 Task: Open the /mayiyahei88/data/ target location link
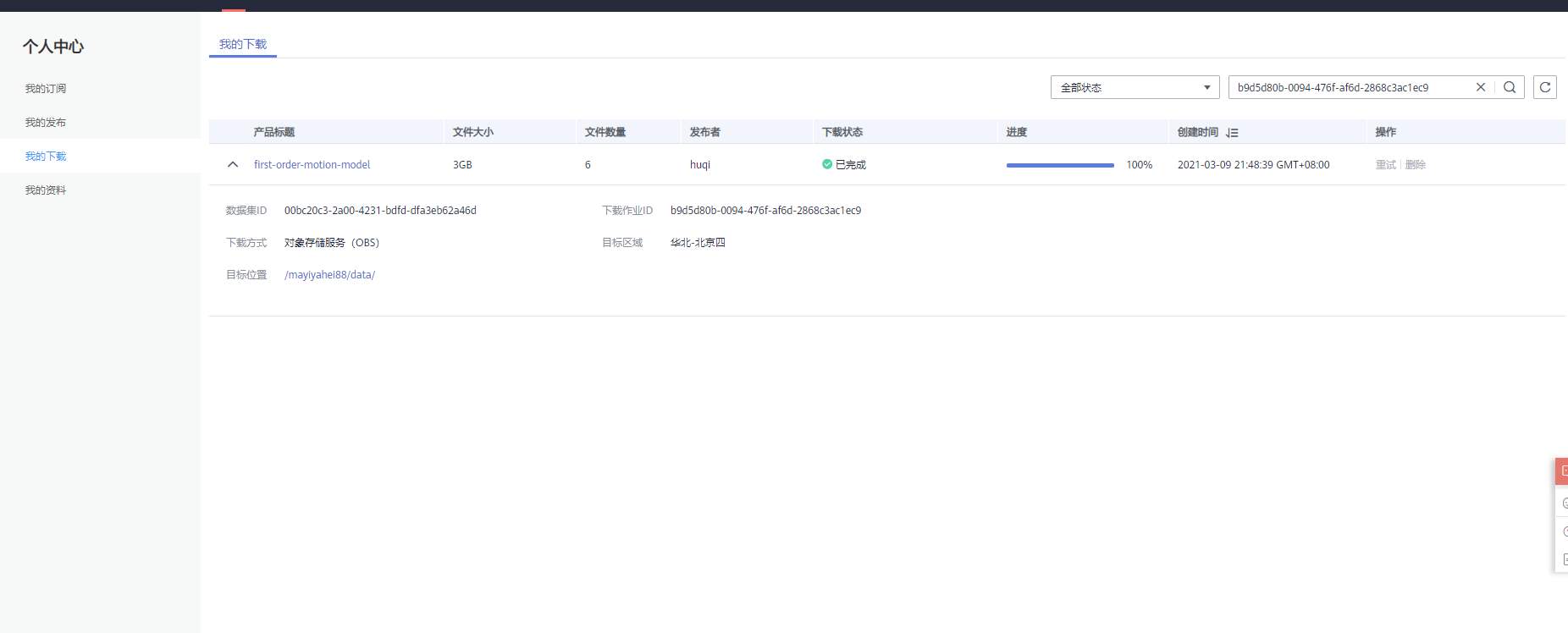coord(329,274)
